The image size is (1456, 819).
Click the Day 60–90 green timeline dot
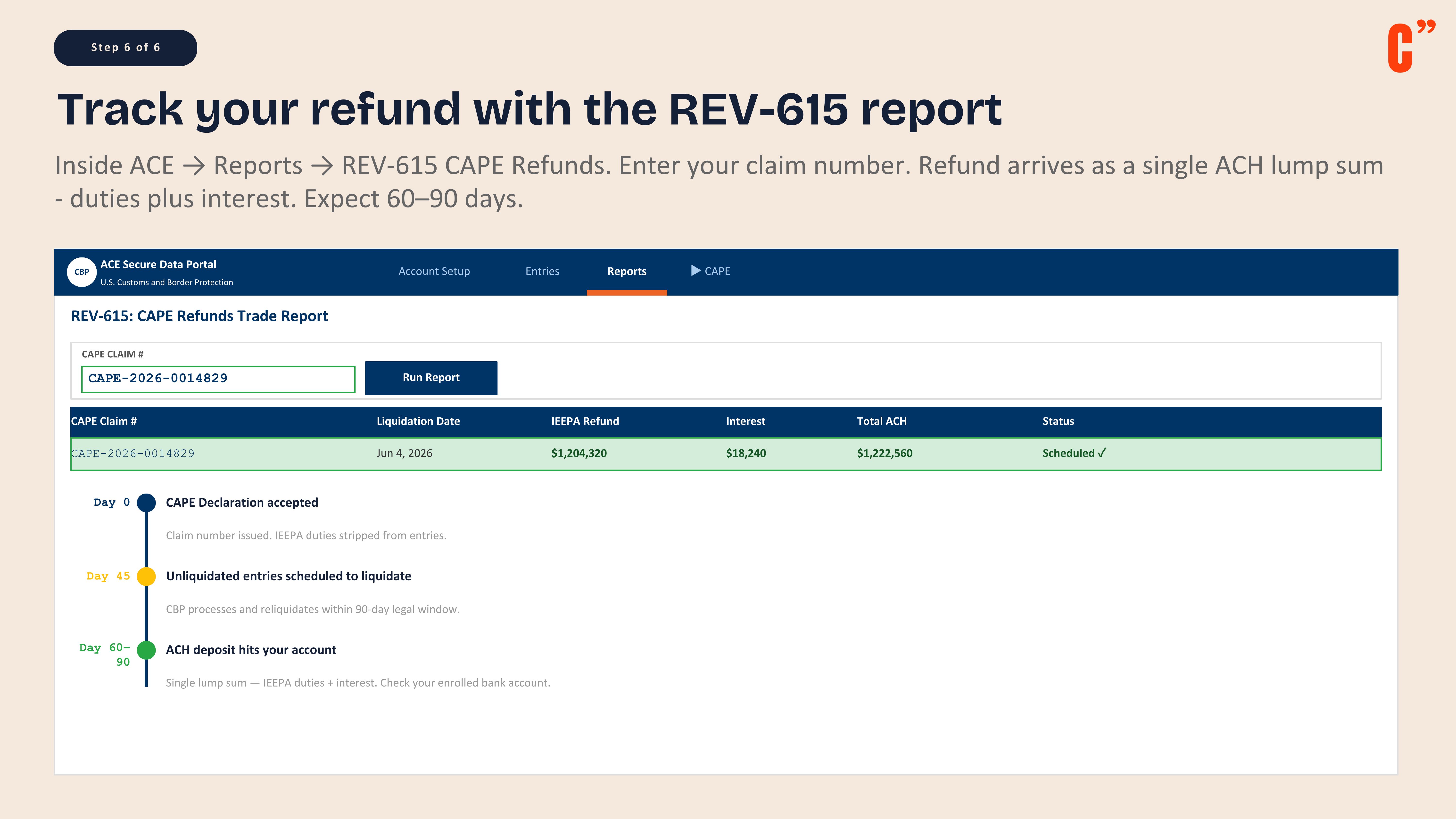[x=146, y=650]
